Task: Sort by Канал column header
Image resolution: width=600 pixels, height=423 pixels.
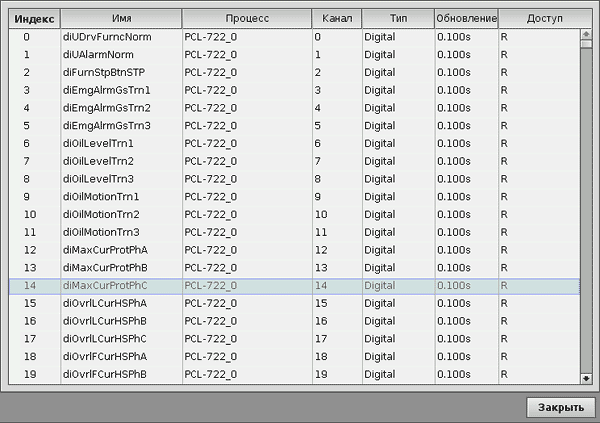Action: point(337,19)
